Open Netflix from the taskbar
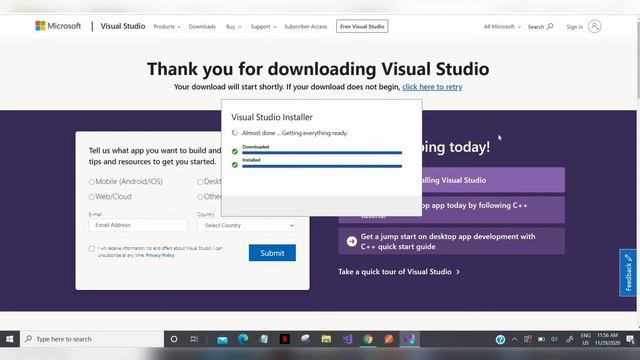Viewport: 640px width, 360px height. [x=285, y=339]
